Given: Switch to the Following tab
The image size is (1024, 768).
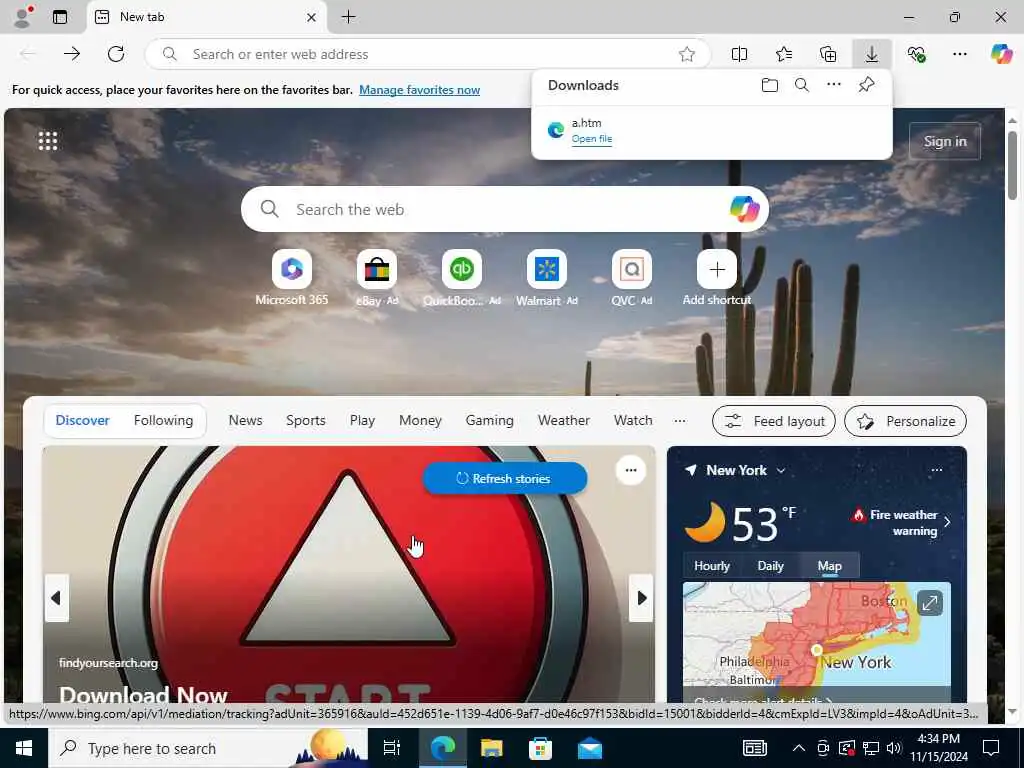Looking at the screenshot, I should (x=163, y=421).
